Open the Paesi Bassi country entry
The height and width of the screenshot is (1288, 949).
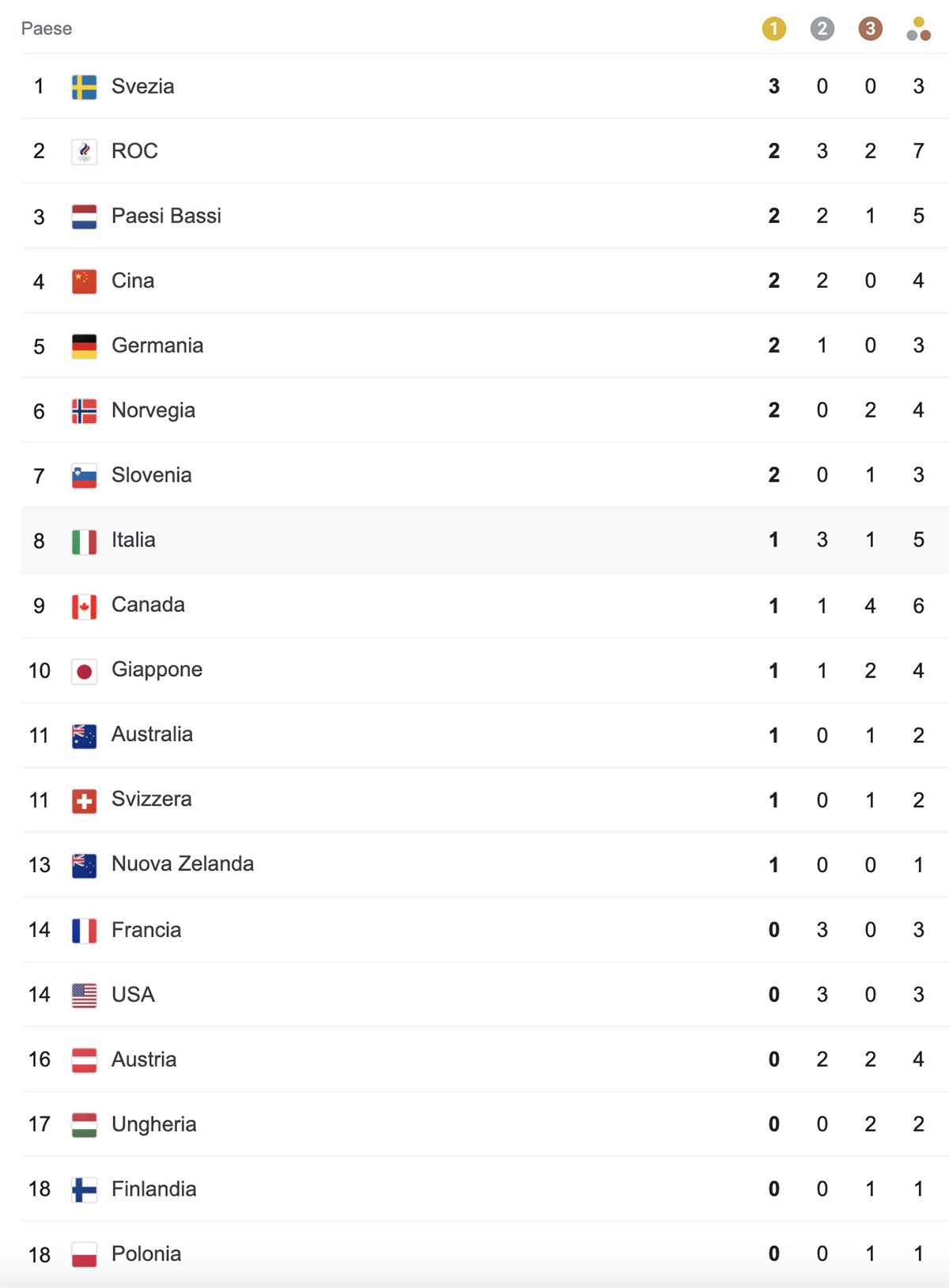point(166,216)
